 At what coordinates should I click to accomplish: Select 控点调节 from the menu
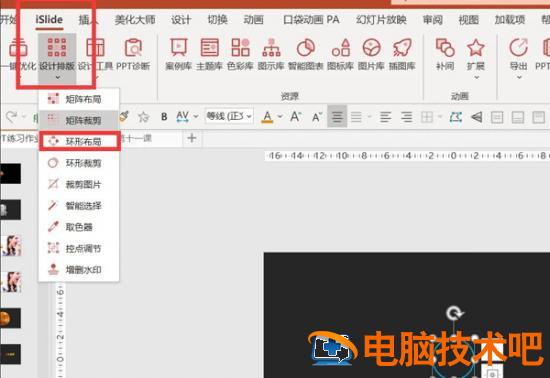79,249
